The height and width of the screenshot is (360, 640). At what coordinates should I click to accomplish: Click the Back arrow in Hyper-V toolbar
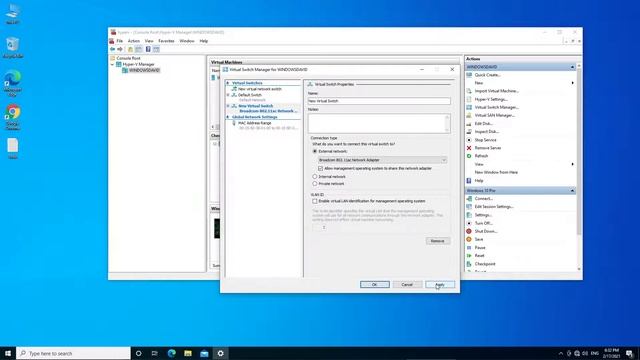[x=113, y=49]
